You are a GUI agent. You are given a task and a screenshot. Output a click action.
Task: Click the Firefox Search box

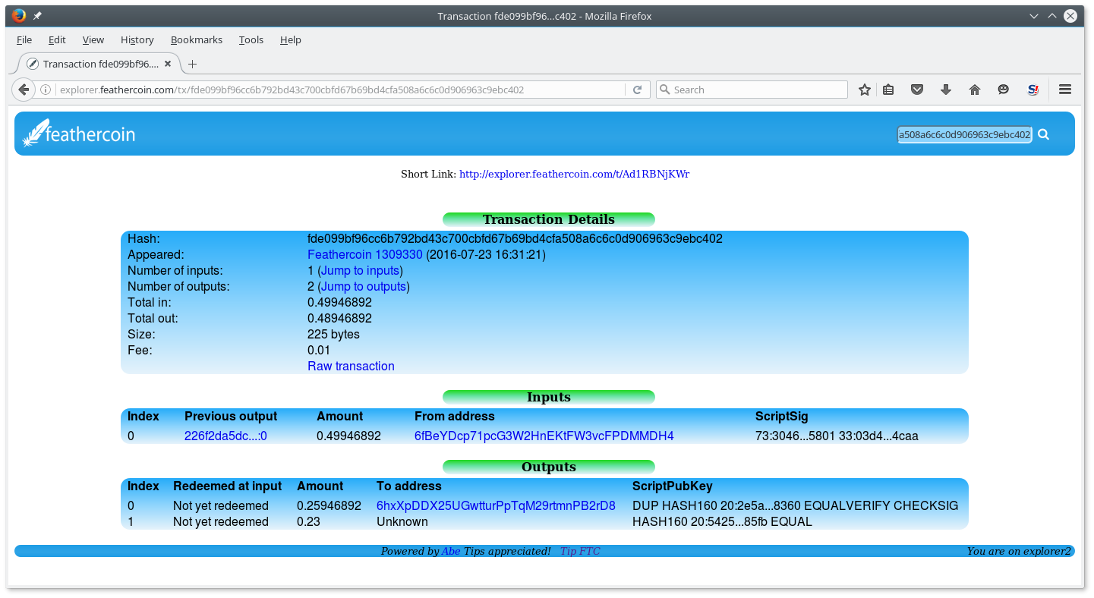tap(752, 89)
